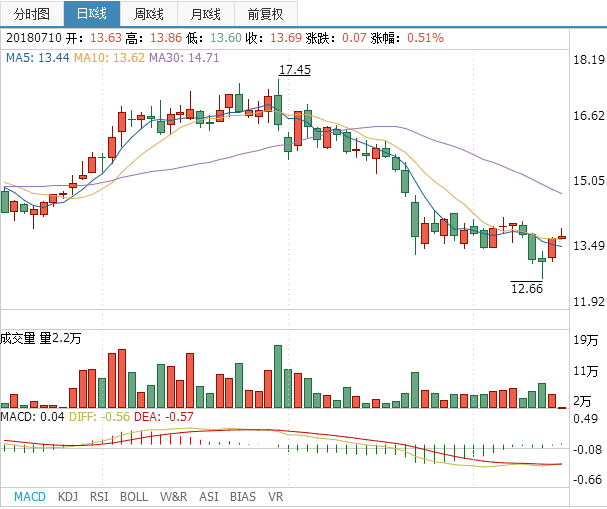Click the MACD: 0.04 readout
Image resolution: width=607 pixels, height=509 pixels.
pos(33,417)
